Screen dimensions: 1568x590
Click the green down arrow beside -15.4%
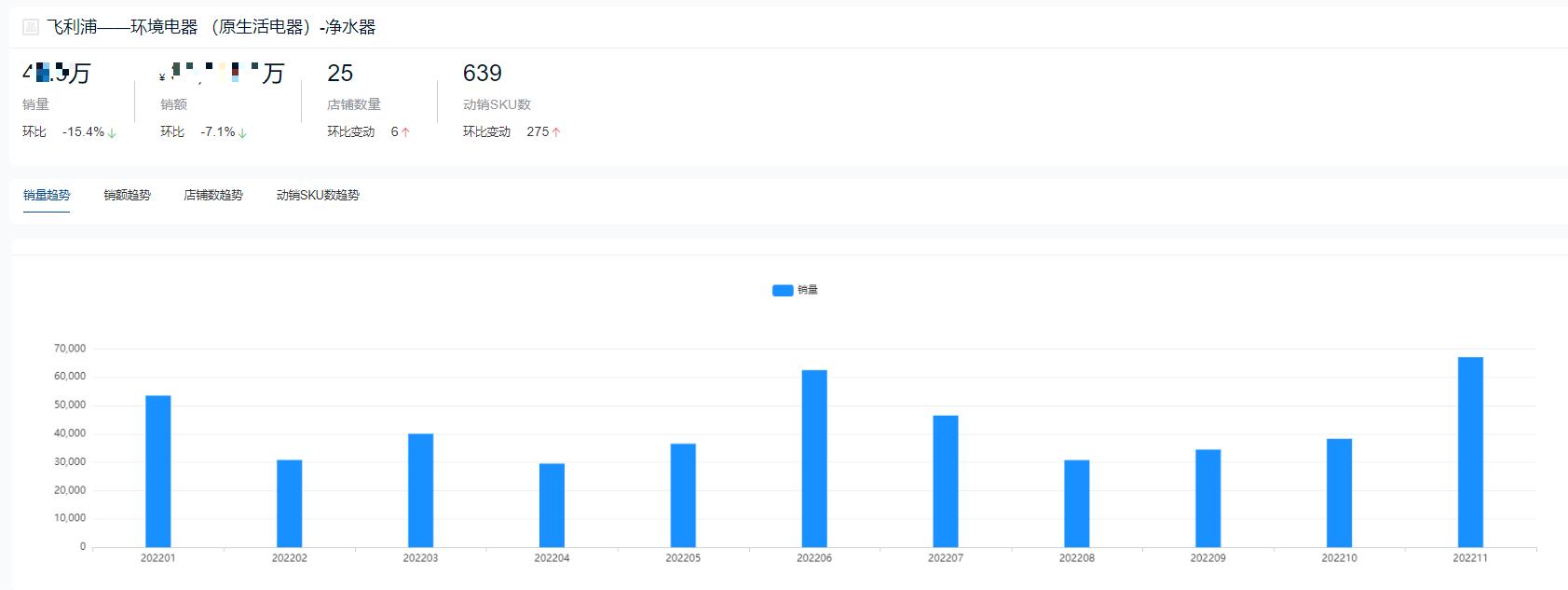112,133
